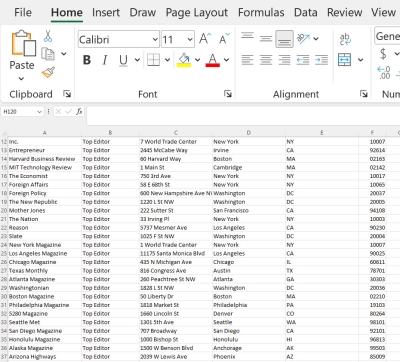
Task: Switch to Insert tab
Action: point(106,13)
